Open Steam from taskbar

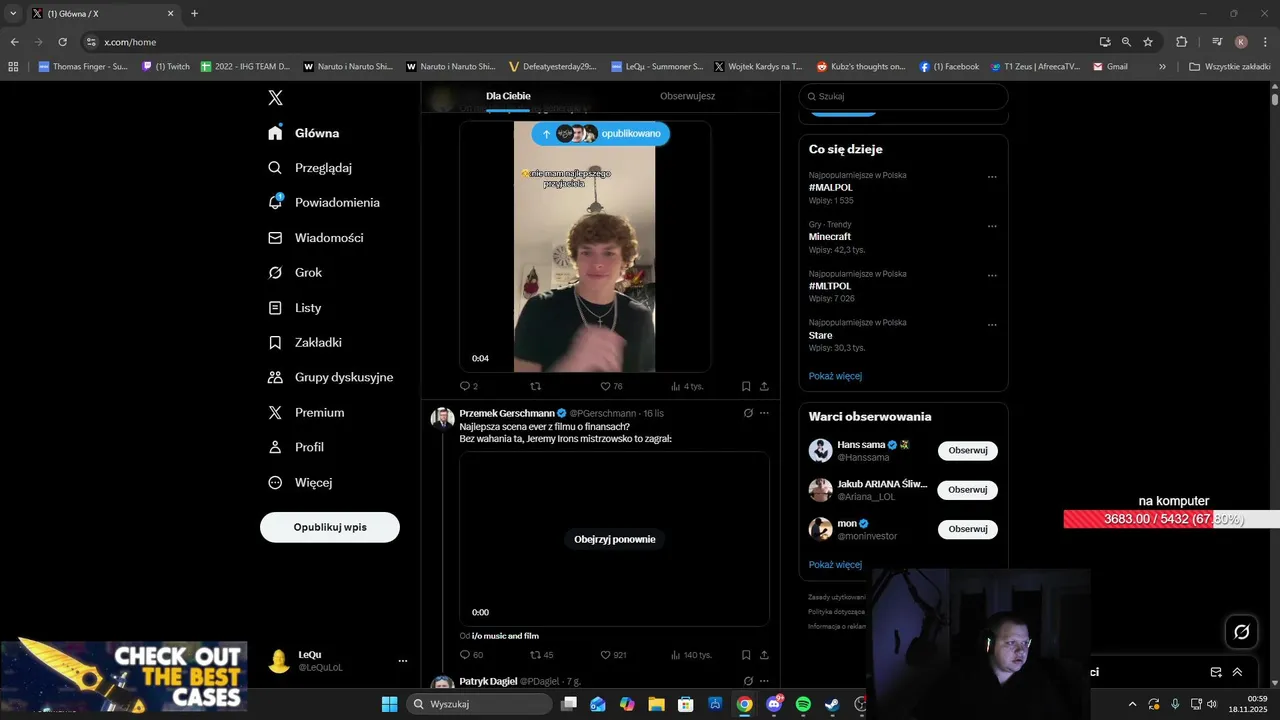pos(832,704)
